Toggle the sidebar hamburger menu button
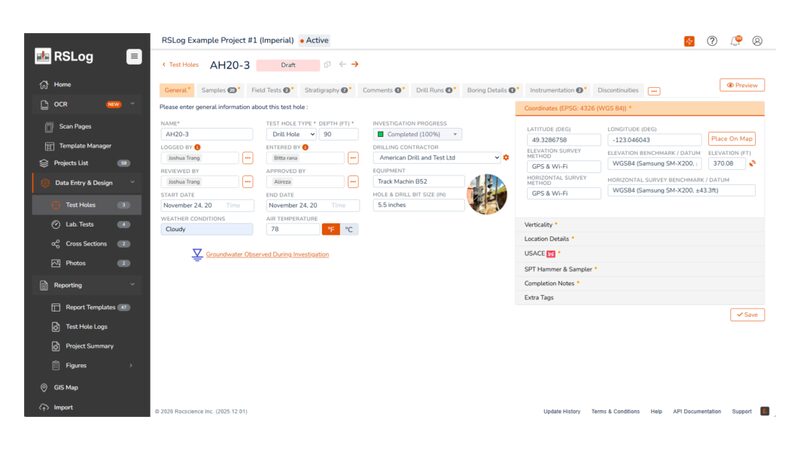This screenshot has height=450, width=800. tap(134, 56)
